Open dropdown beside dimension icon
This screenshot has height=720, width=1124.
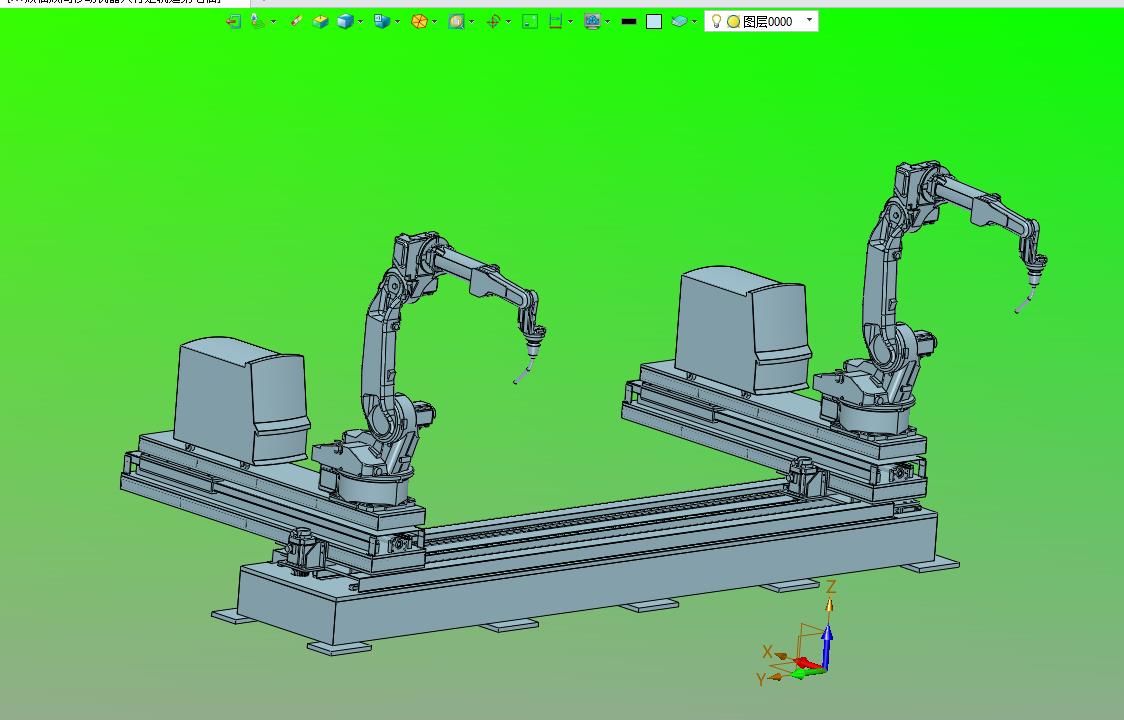click(571, 22)
